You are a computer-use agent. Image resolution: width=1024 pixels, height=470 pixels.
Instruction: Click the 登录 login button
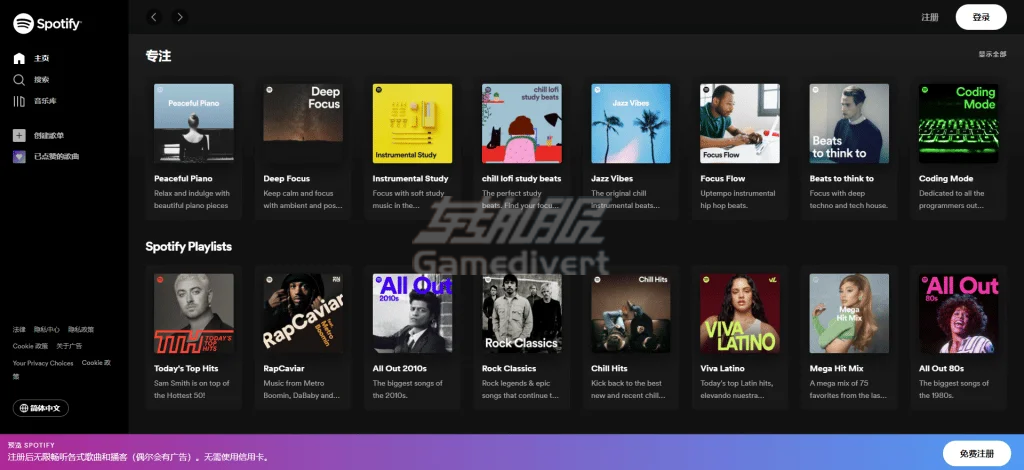[x=980, y=17]
